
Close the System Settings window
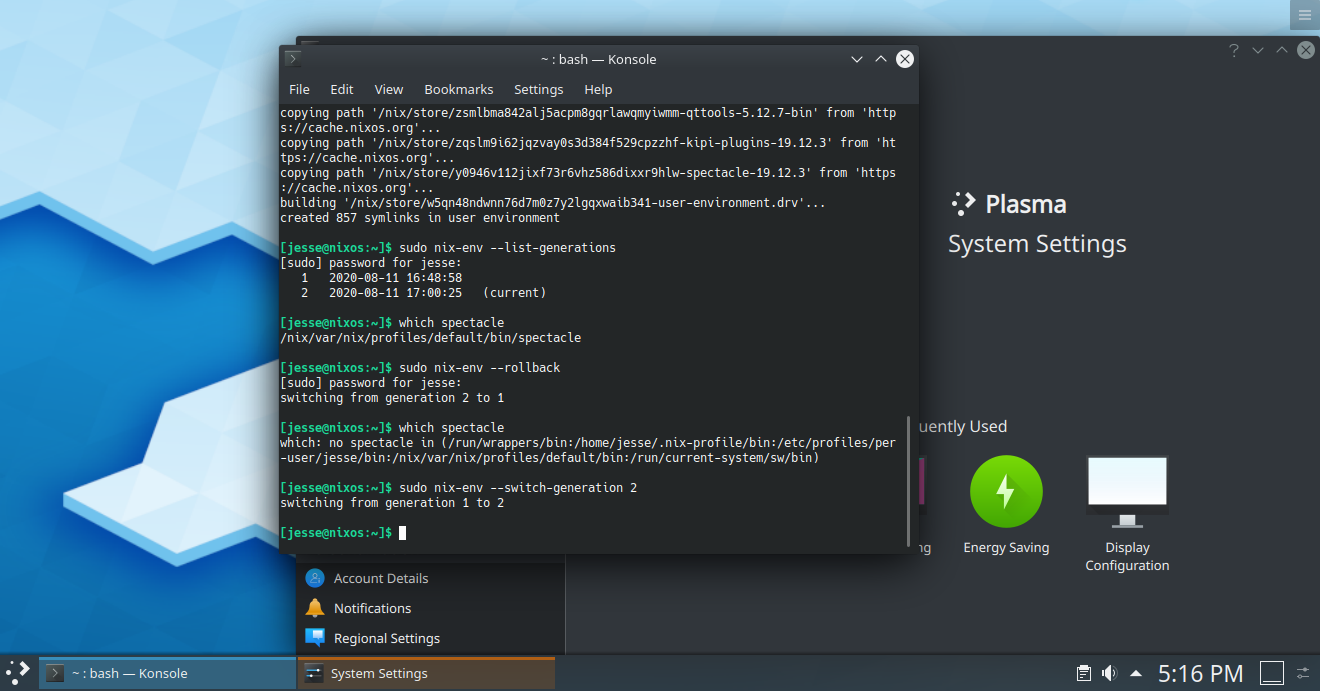[x=1306, y=50]
